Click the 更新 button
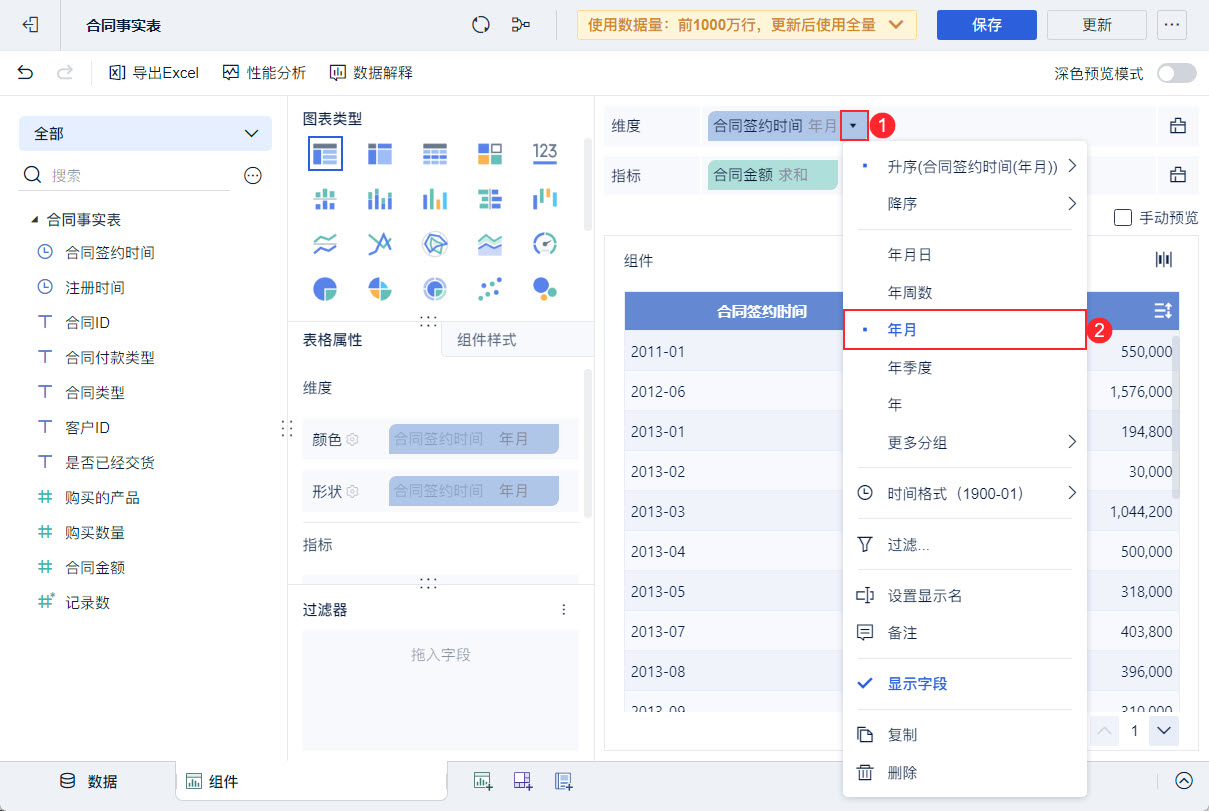The width and height of the screenshot is (1209, 811). point(1096,25)
